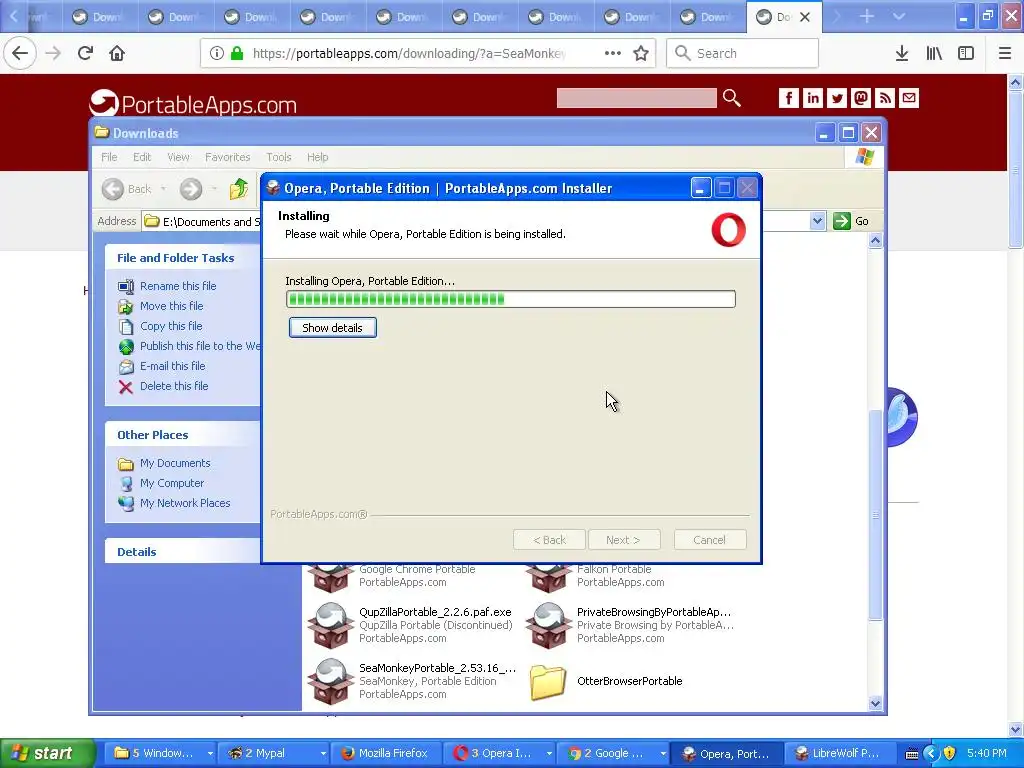The image size is (1024, 768).
Task: Open Edit menu in Downloads window
Action: point(142,157)
